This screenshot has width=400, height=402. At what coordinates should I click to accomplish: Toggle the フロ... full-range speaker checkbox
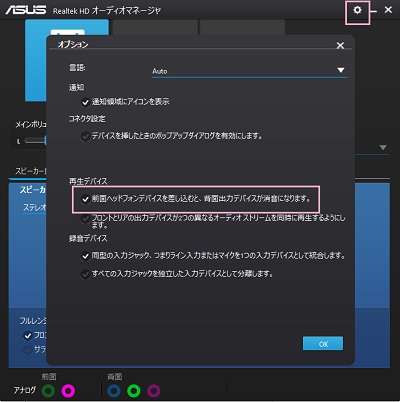pos(27,335)
